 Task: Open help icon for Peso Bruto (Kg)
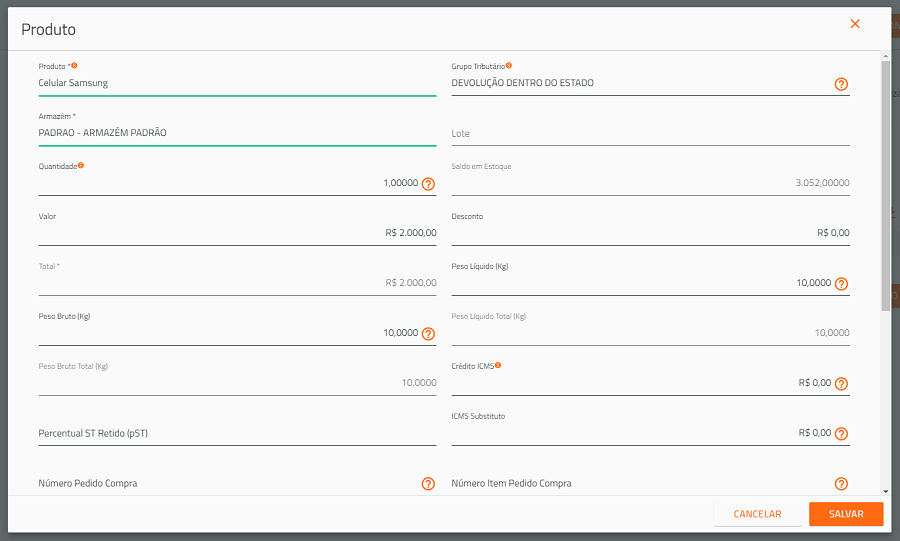click(428, 334)
